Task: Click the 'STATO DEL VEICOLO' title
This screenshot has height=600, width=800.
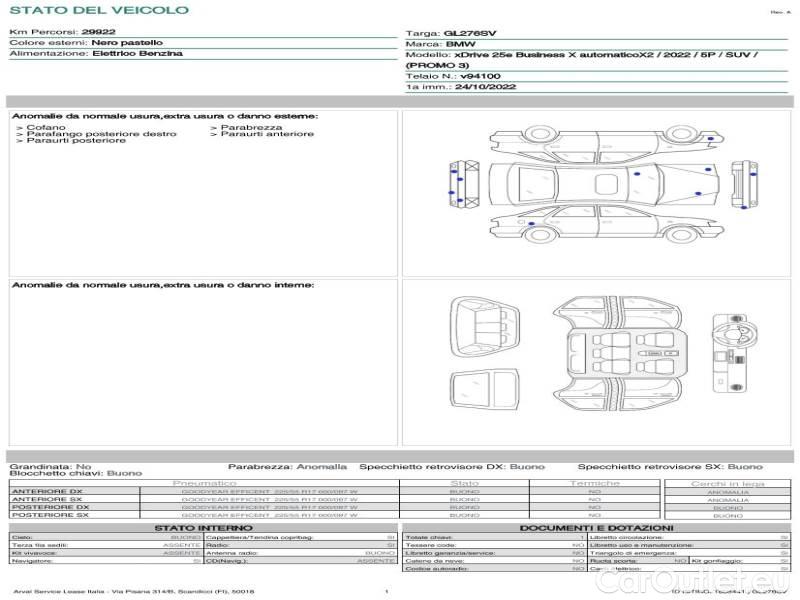Action: tap(99, 10)
